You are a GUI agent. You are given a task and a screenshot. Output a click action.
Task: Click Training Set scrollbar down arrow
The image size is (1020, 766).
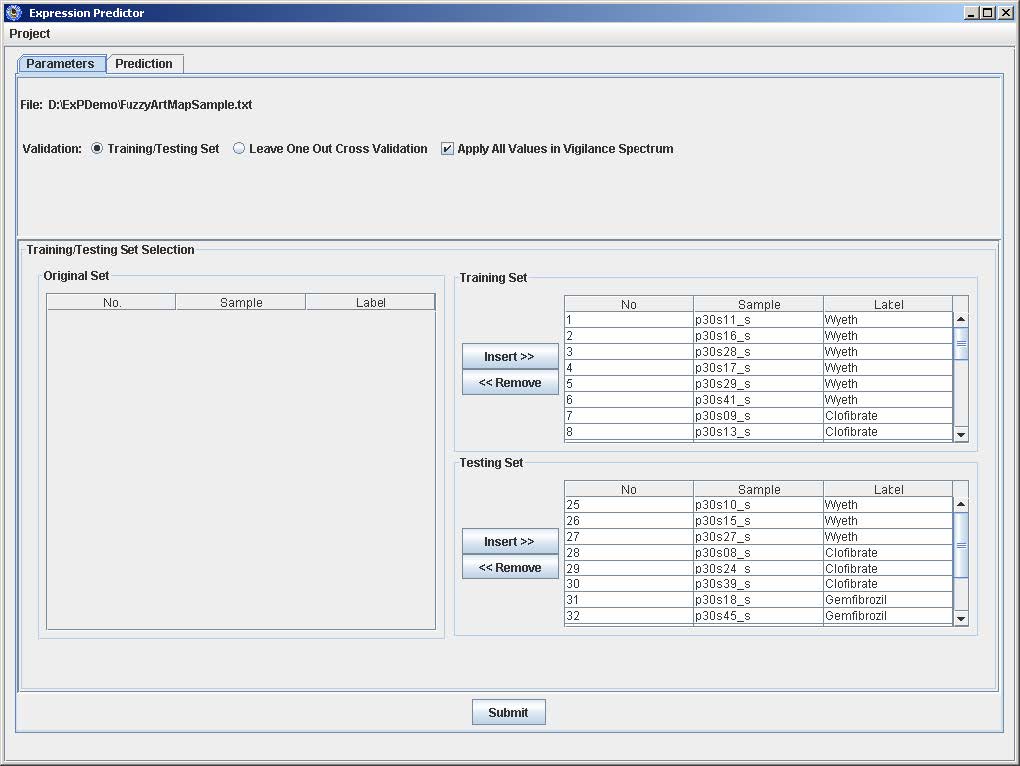pyautogui.click(x=961, y=434)
